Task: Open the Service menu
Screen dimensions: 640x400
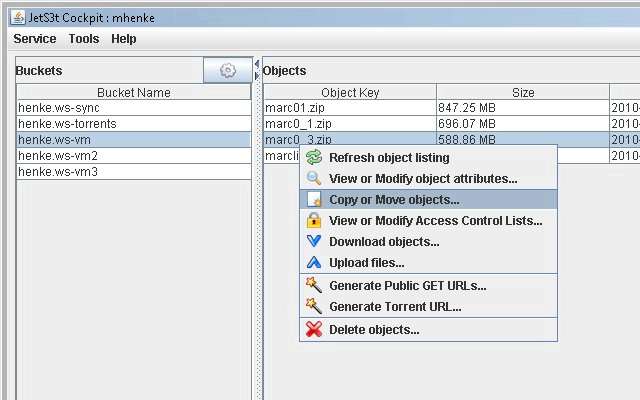Action: tap(35, 39)
